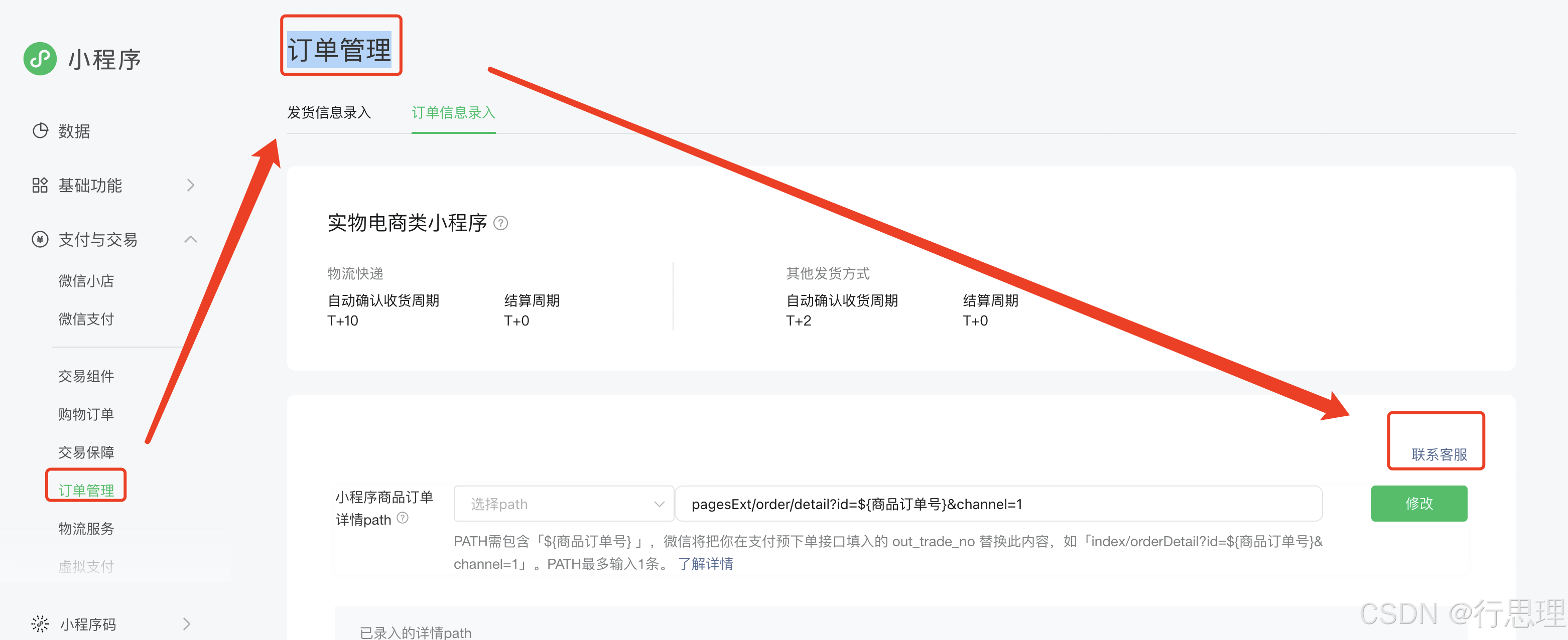
Task: Click the green Mini Program logo icon
Action: point(40,59)
